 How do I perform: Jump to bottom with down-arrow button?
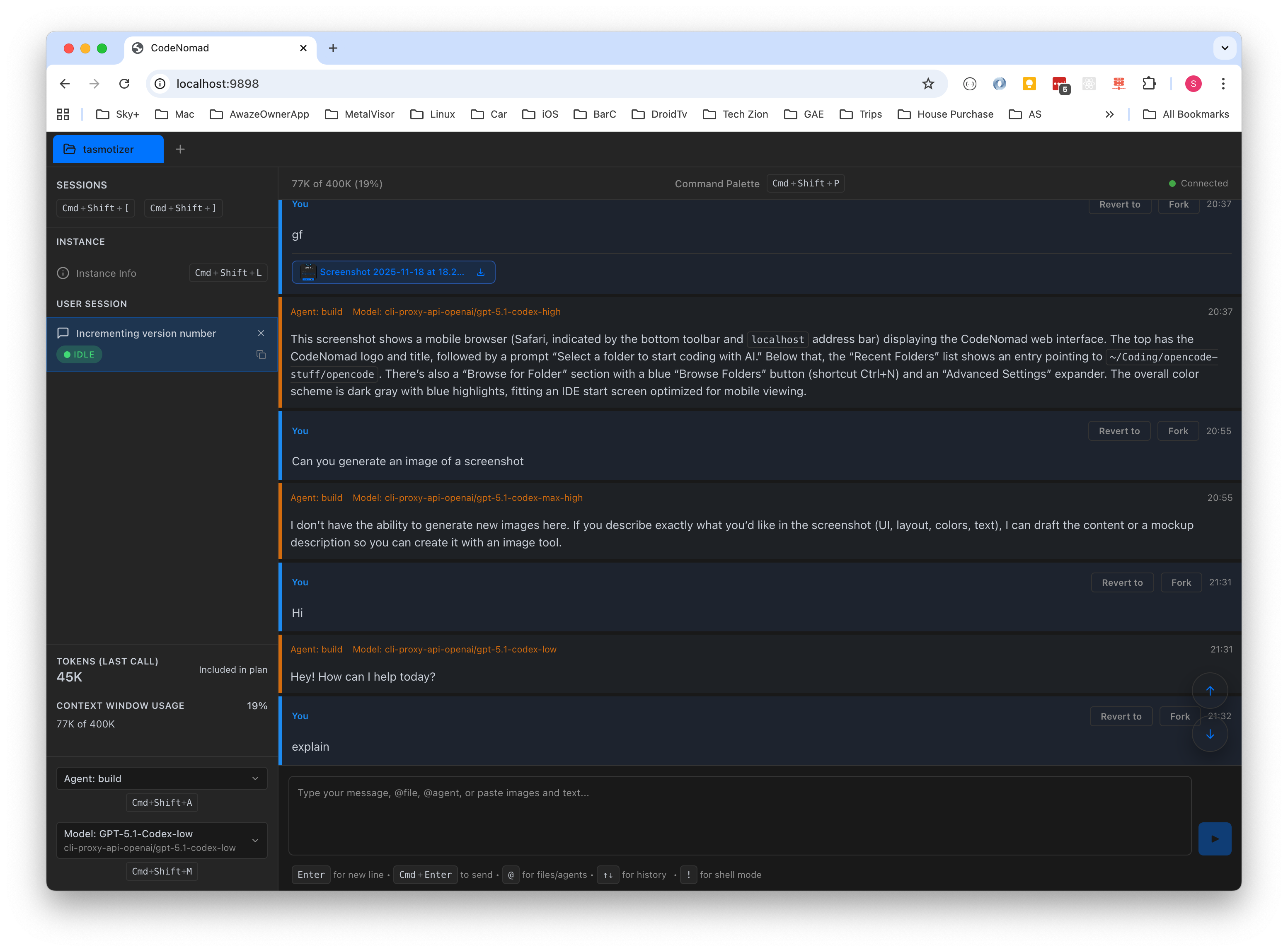tap(1210, 734)
